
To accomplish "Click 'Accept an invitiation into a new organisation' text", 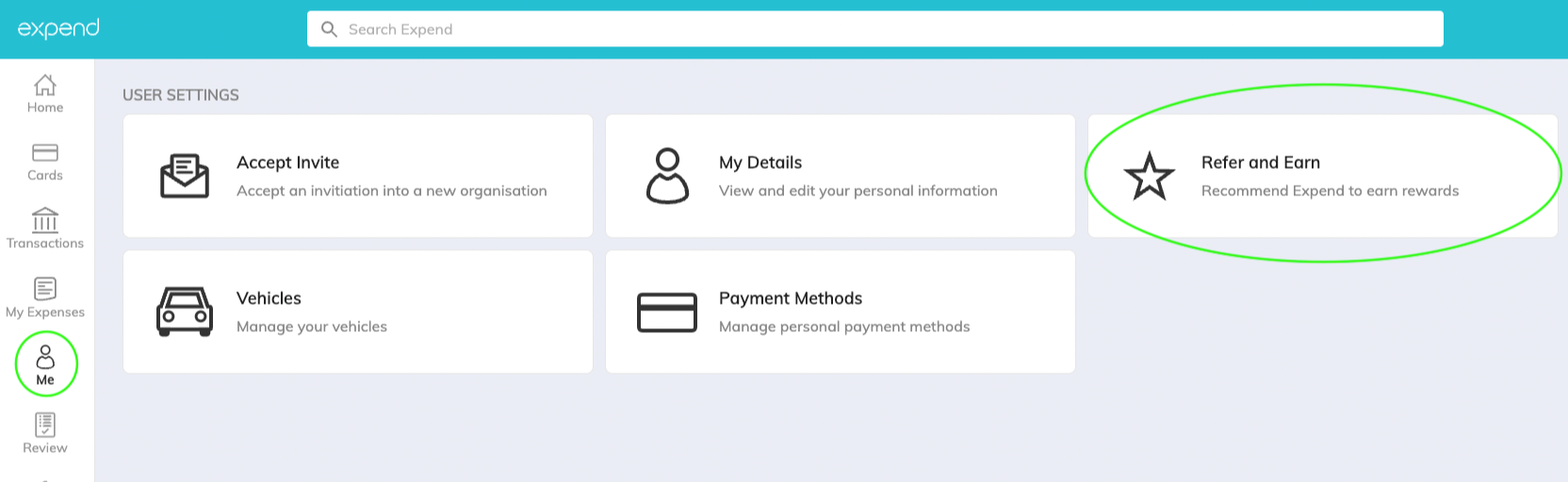I will click(x=392, y=191).
